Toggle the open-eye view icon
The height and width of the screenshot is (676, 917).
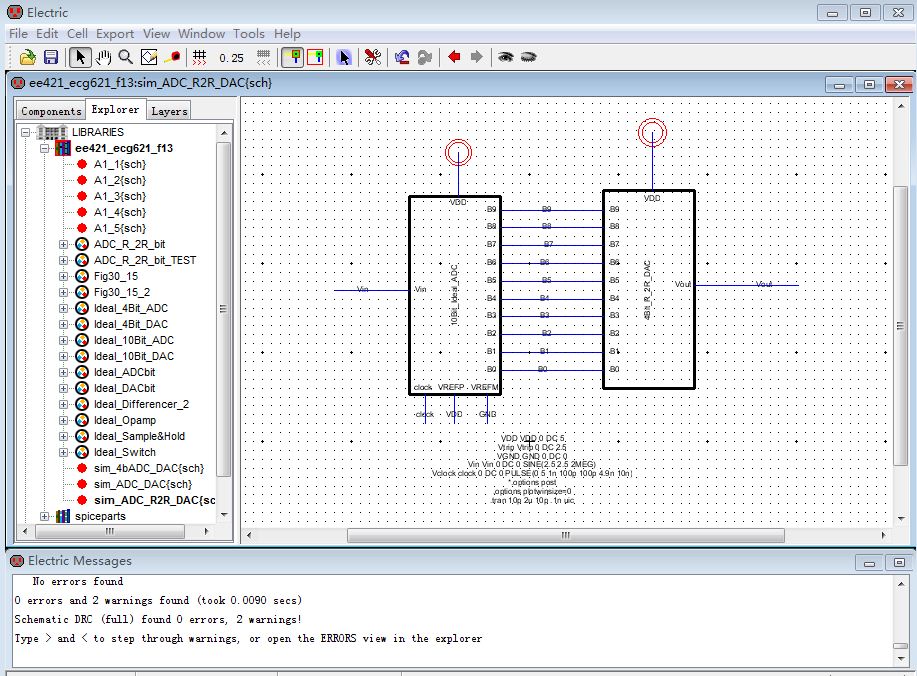coord(506,57)
